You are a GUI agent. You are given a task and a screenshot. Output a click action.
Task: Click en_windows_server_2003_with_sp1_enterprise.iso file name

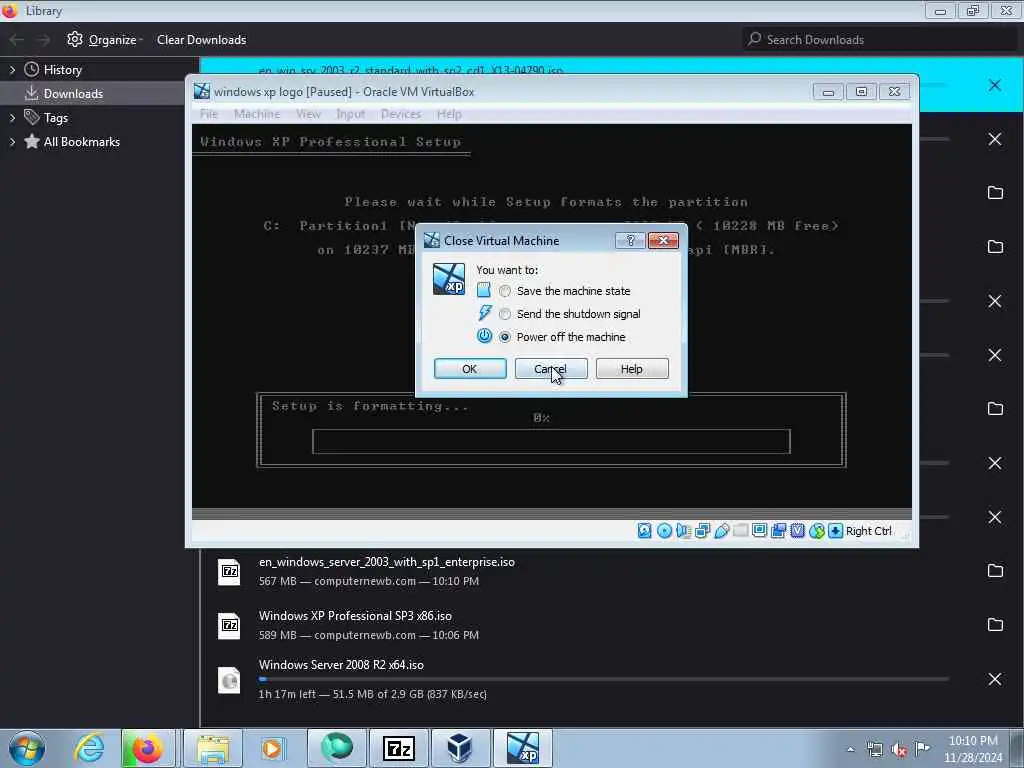coord(387,562)
